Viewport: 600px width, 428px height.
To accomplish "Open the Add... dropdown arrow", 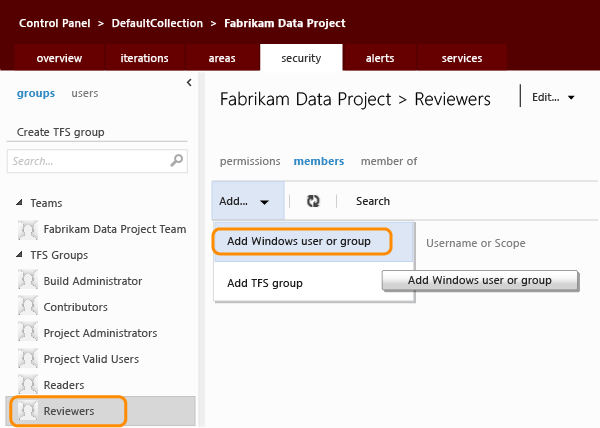I will [264, 202].
